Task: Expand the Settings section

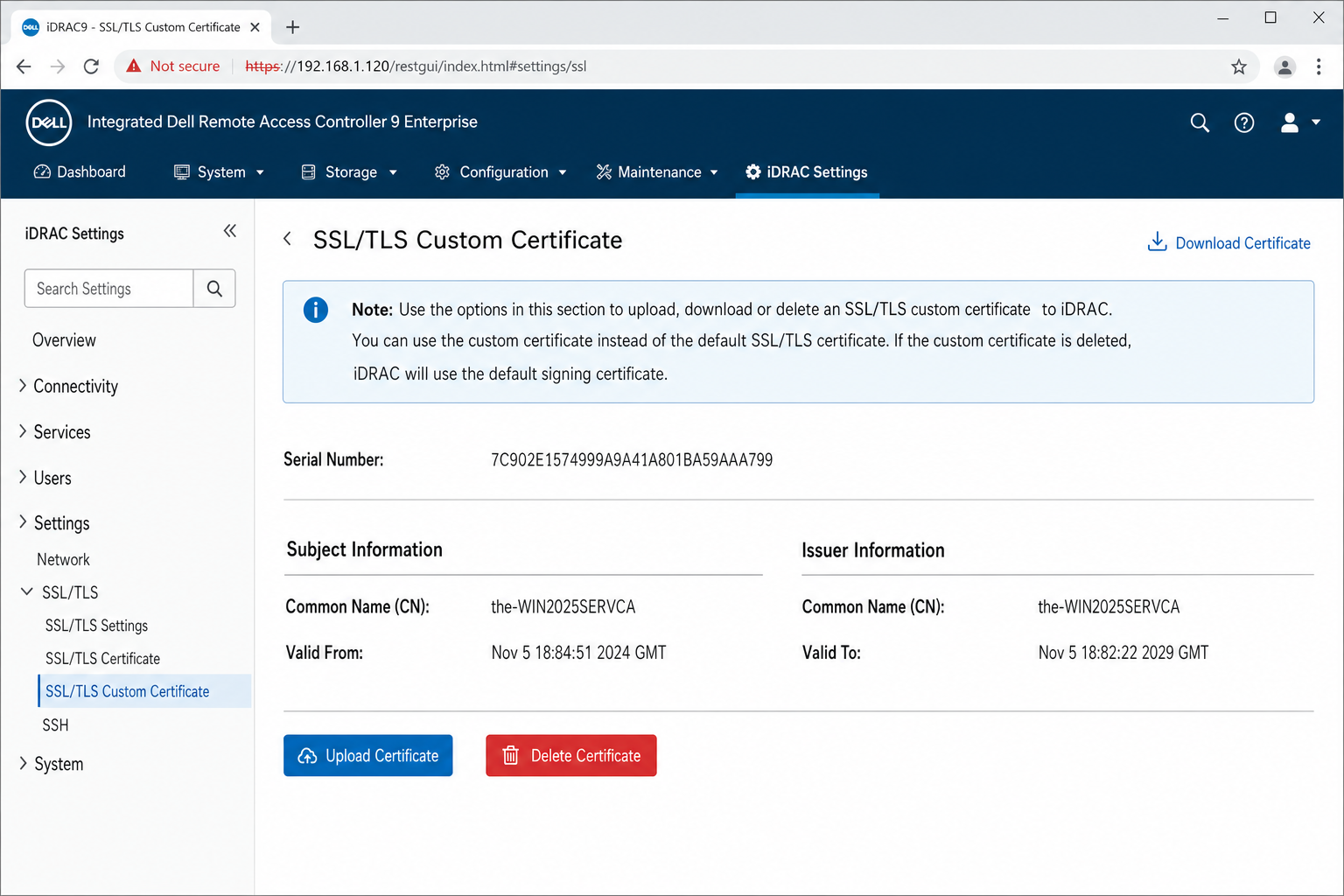Action: [54, 523]
